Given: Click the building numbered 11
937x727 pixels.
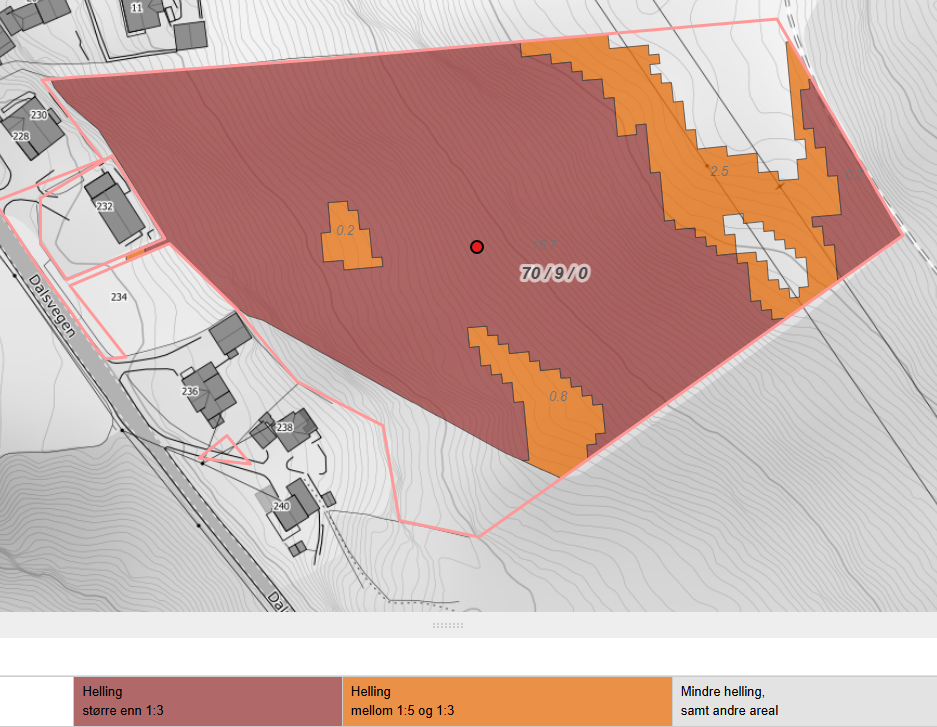Looking at the screenshot, I should click(143, 14).
